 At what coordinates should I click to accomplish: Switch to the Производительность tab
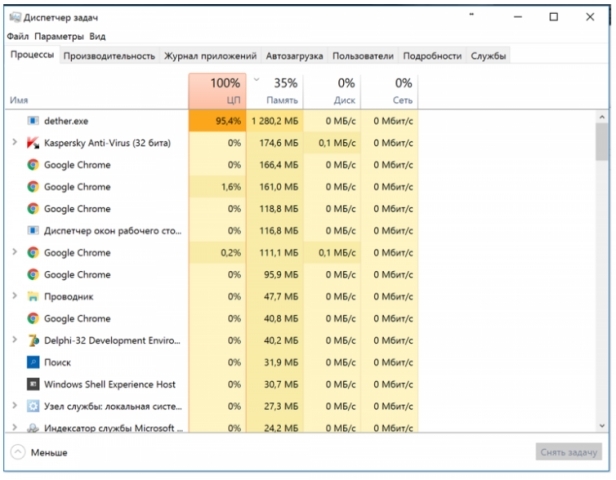[109, 56]
